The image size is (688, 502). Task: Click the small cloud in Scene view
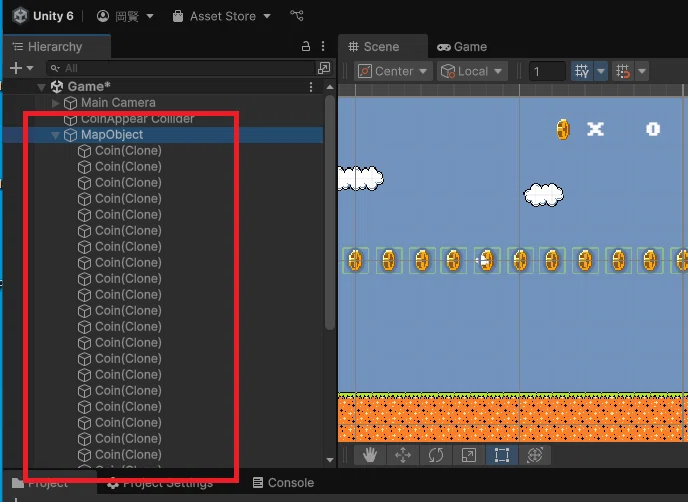(544, 195)
